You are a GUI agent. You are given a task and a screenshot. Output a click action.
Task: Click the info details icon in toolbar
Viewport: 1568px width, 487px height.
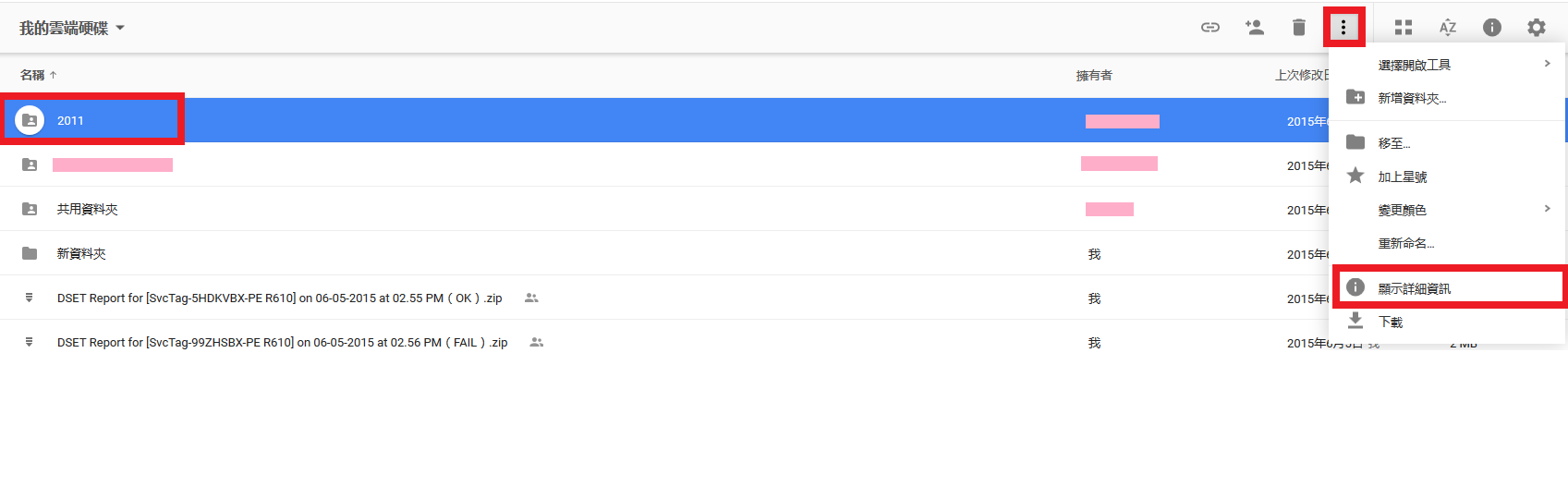point(1491,28)
